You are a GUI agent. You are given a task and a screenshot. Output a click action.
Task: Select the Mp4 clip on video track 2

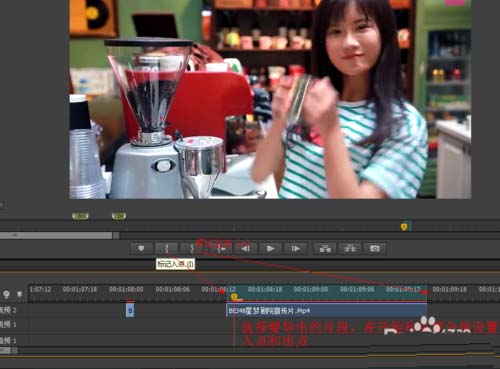pos(327,311)
